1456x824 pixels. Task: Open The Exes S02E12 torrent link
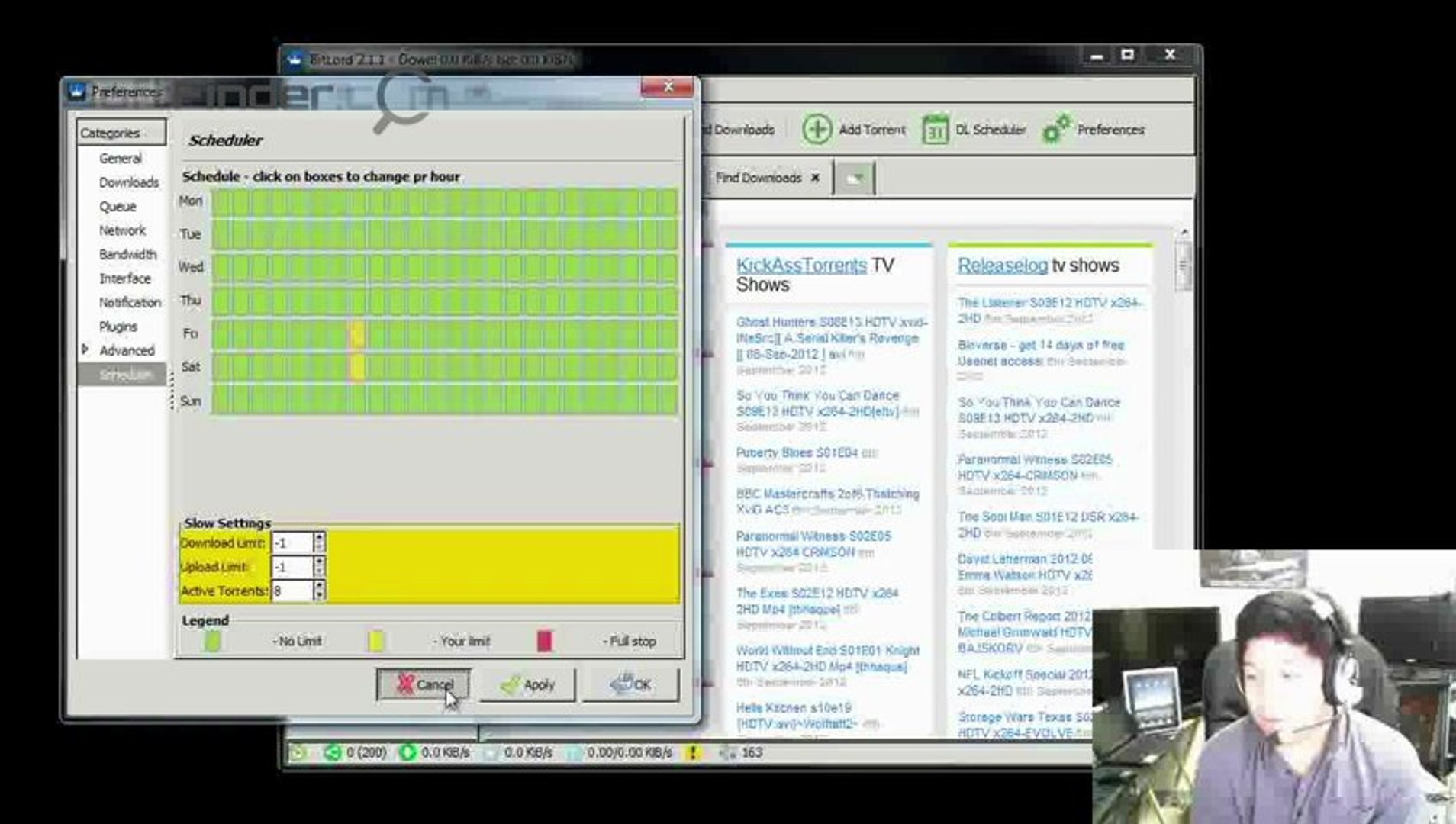click(817, 601)
